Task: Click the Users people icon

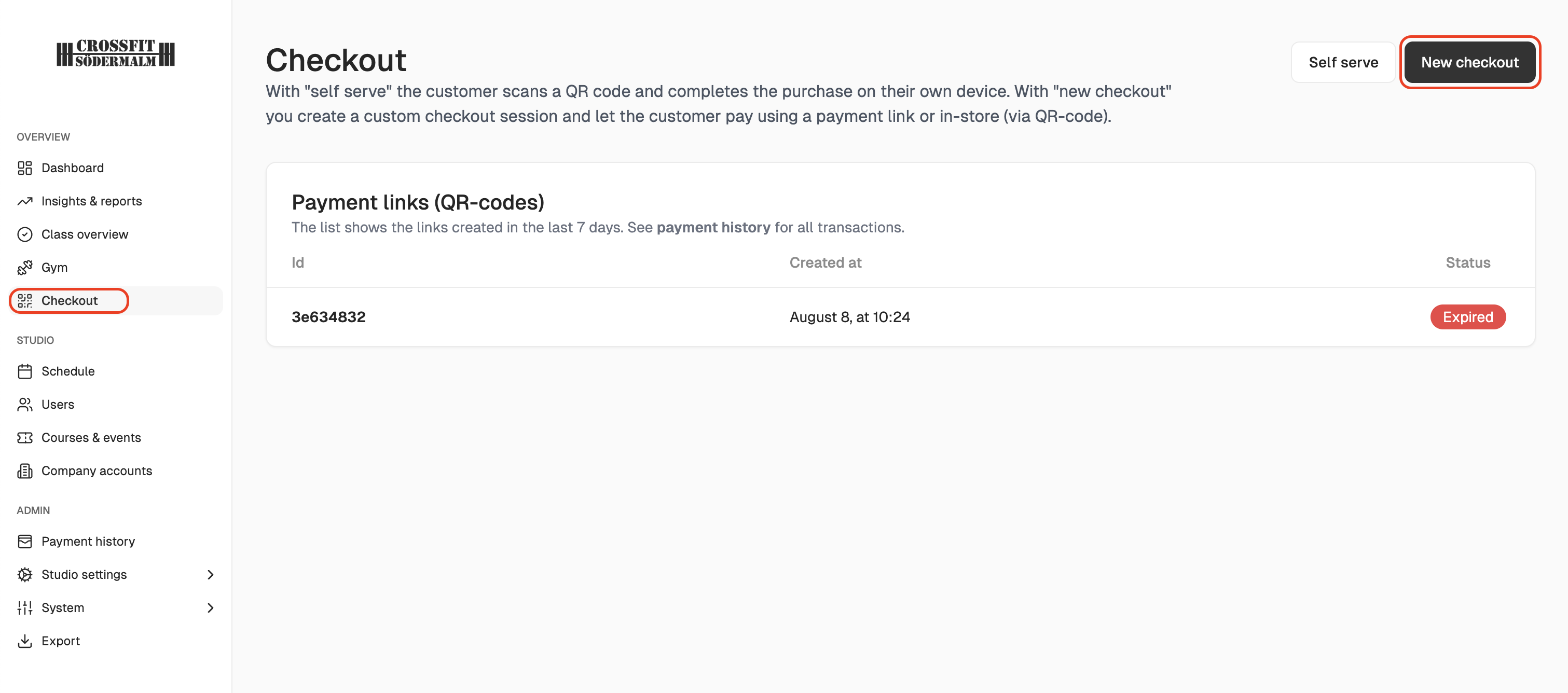Action: (25, 405)
